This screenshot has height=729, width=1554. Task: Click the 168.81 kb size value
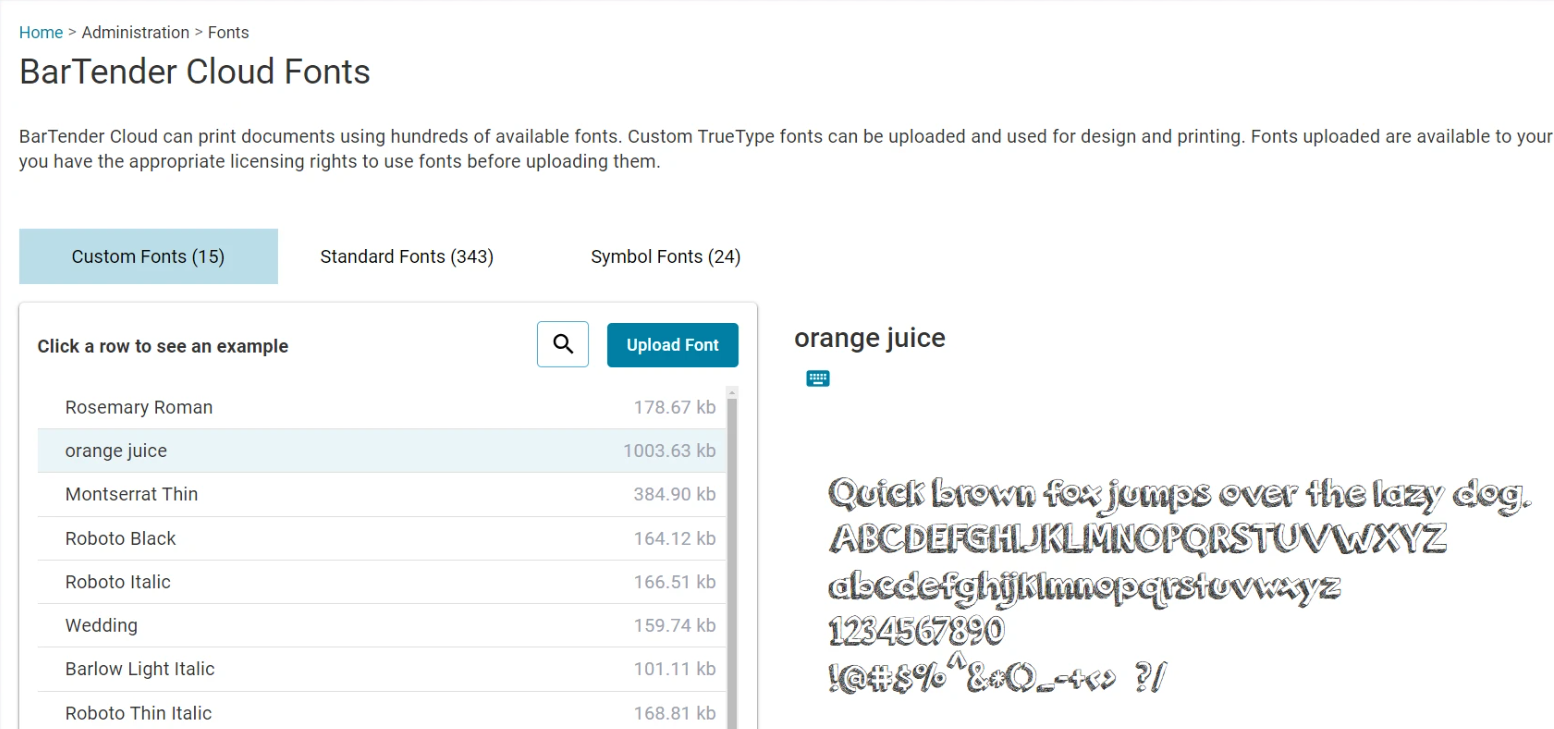point(675,713)
